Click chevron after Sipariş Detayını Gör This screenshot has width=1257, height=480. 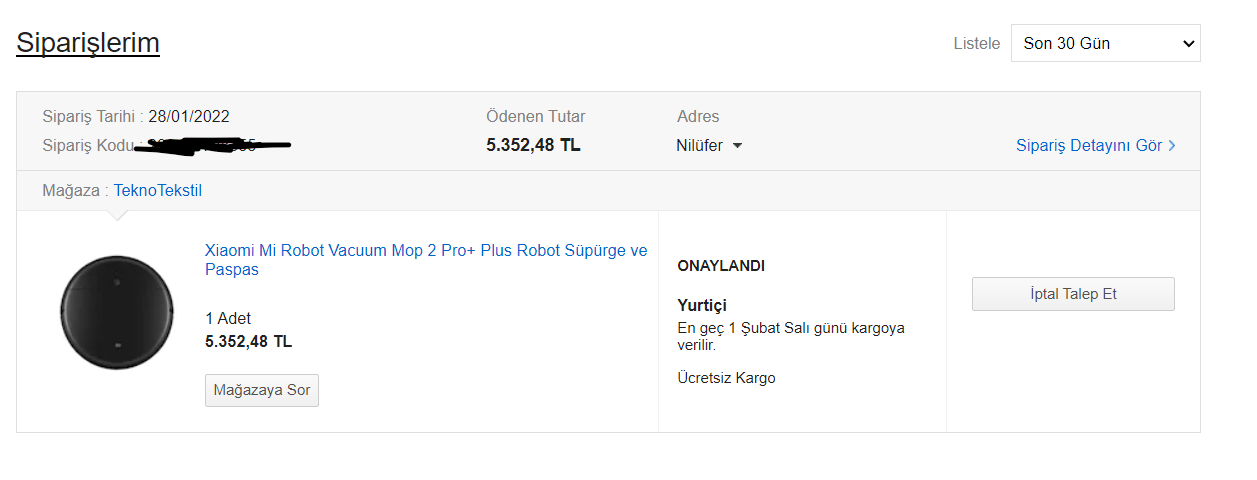tap(1172, 146)
